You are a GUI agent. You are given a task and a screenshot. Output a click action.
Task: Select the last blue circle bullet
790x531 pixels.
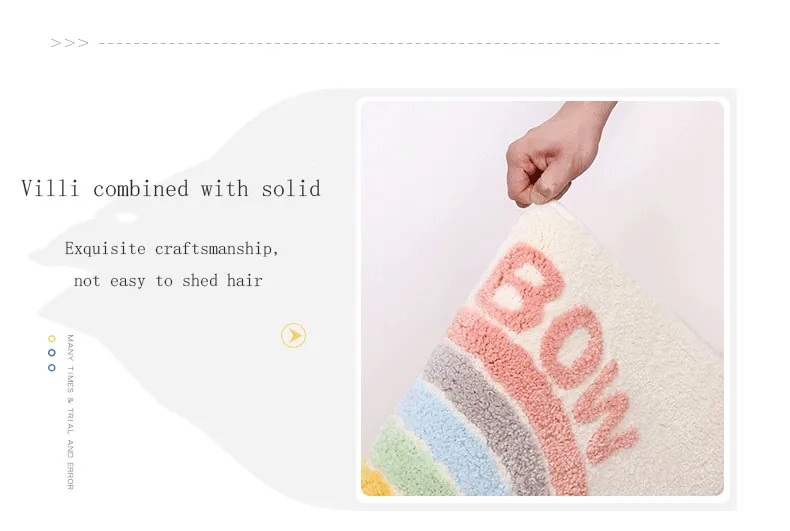pos(51,368)
